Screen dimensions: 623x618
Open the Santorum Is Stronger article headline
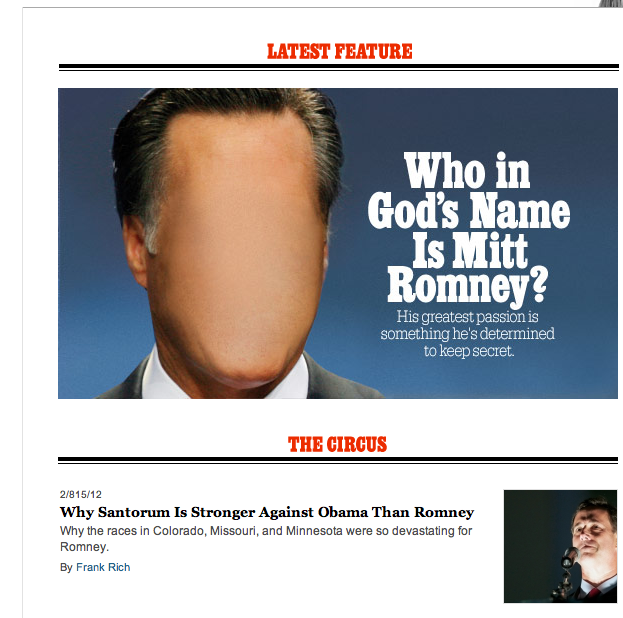267,512
